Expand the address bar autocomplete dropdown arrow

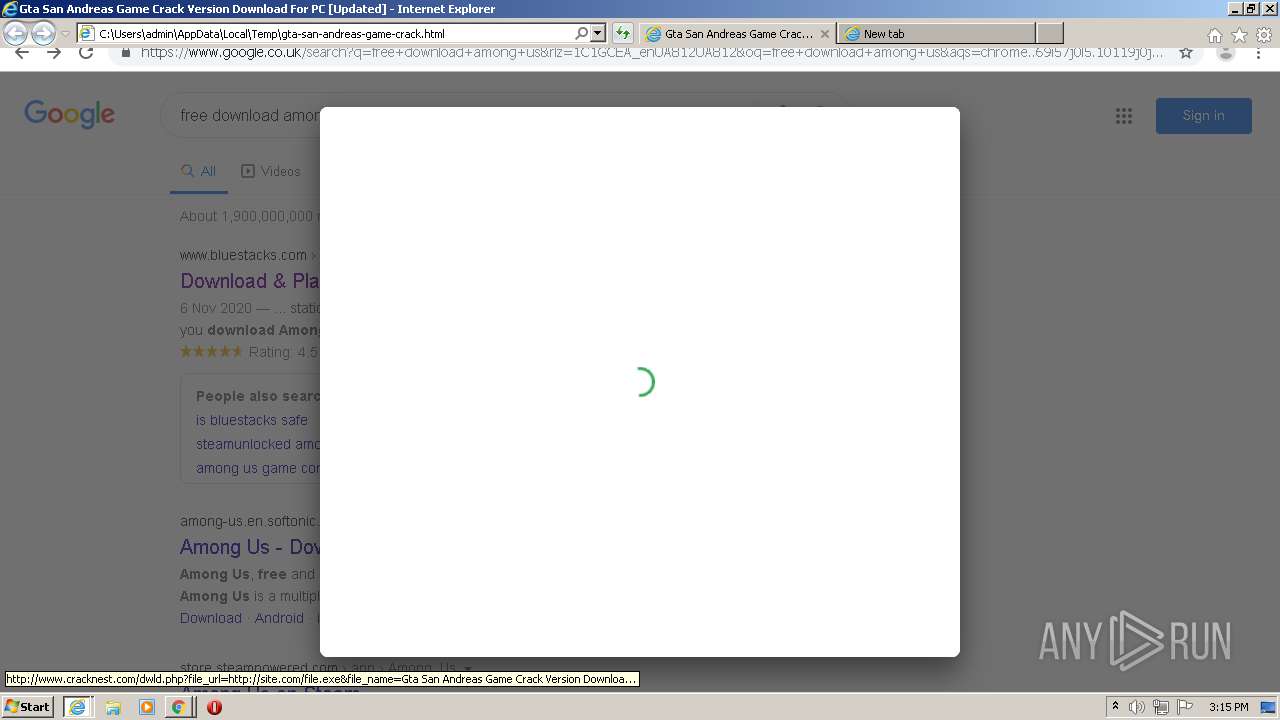click(597, 34)
